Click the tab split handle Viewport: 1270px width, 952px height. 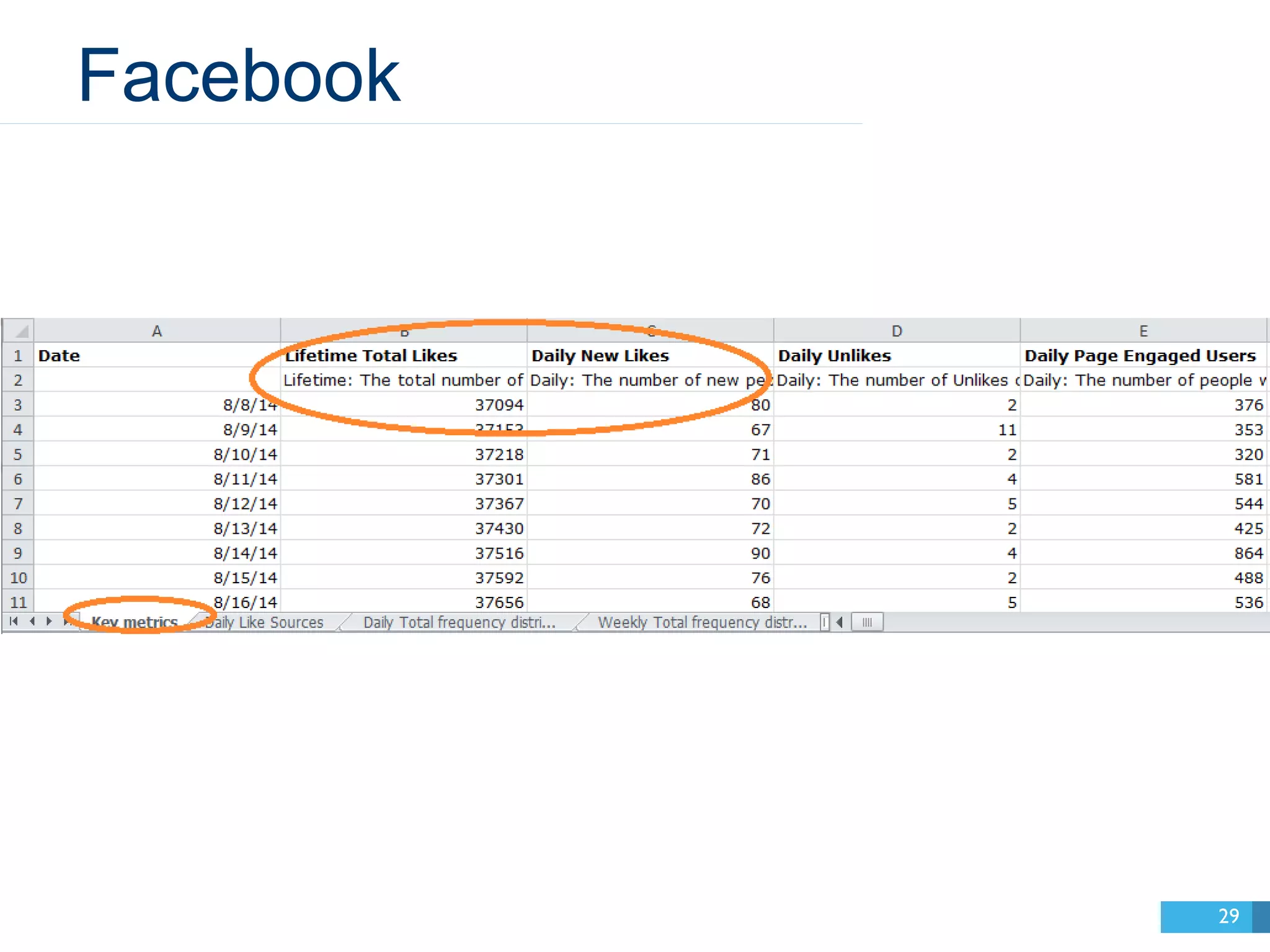(x=824, y=622)
